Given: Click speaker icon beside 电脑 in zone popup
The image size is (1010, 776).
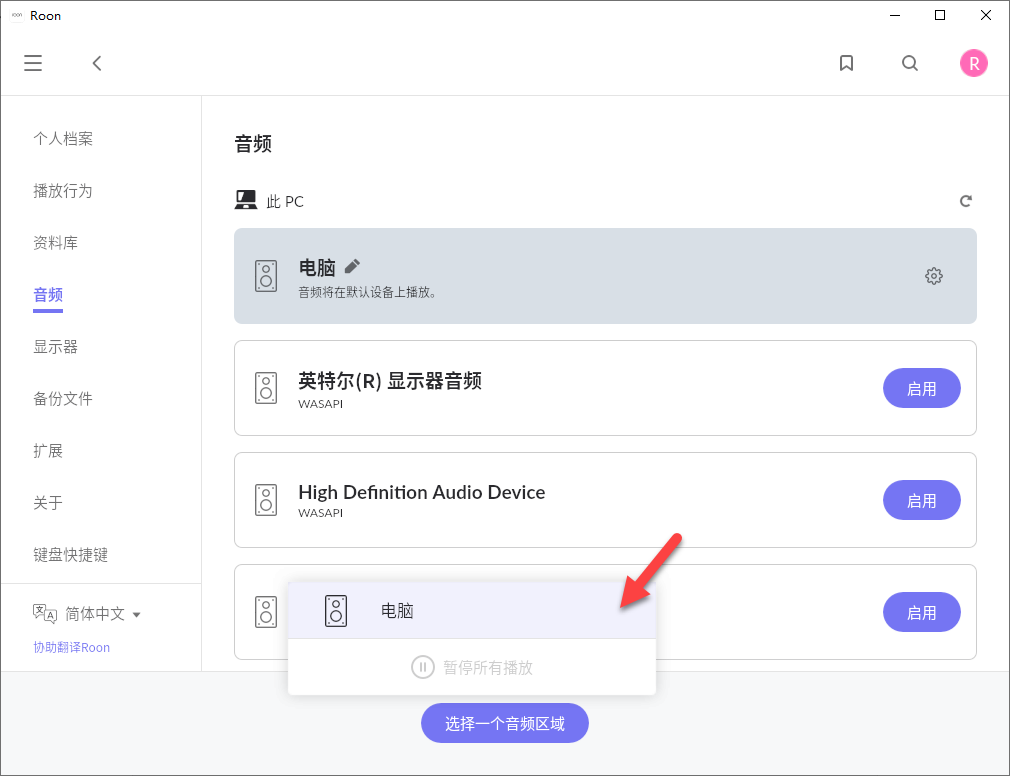Looking at the screenshot, I should (x=336, y=610).
